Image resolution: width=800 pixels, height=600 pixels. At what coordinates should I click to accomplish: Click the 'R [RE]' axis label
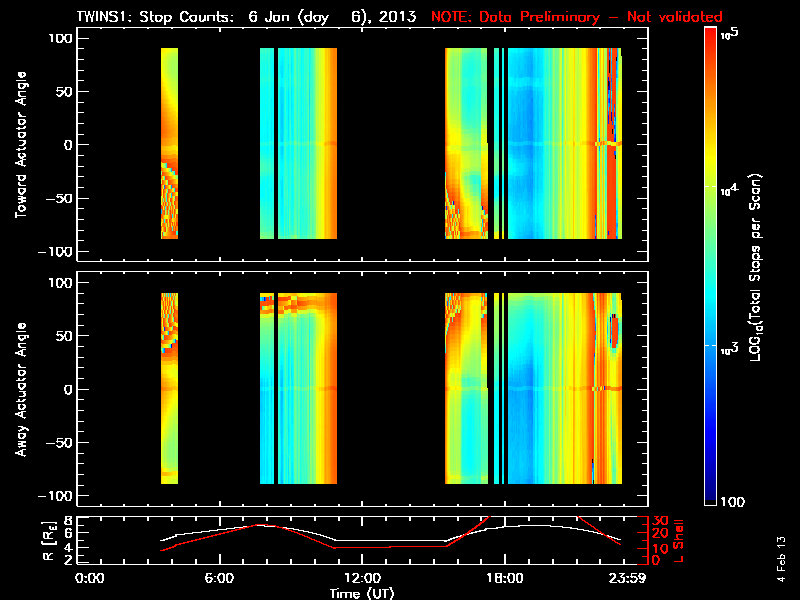(49, 541)
